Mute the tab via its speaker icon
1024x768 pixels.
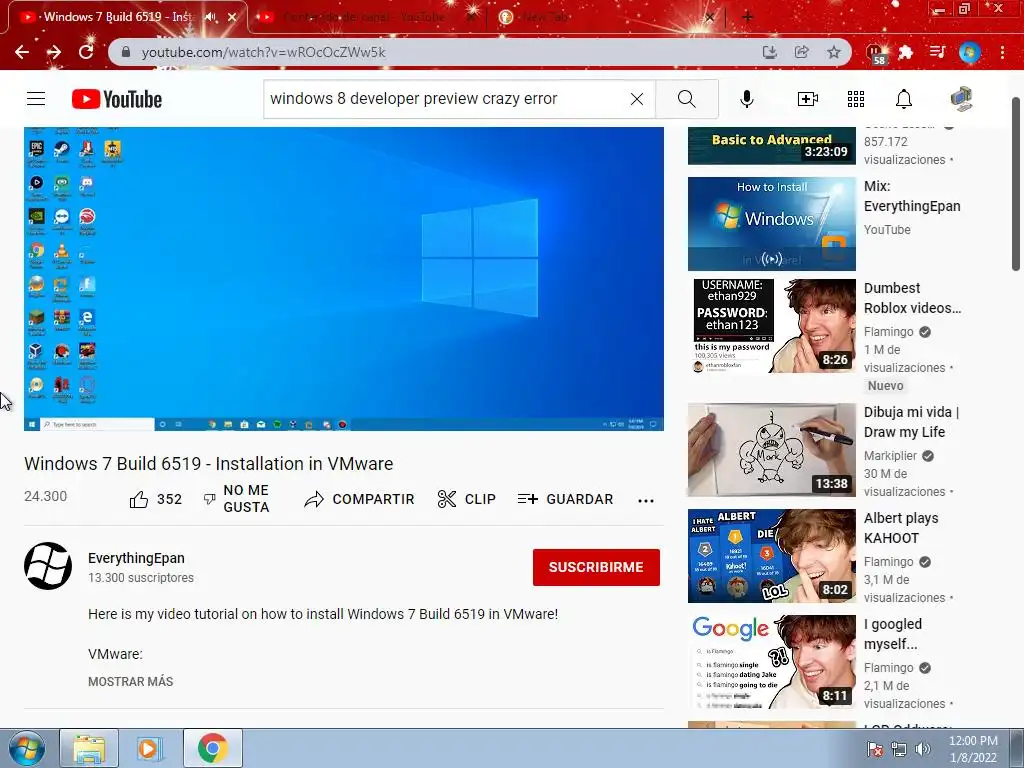coord(210,17)
